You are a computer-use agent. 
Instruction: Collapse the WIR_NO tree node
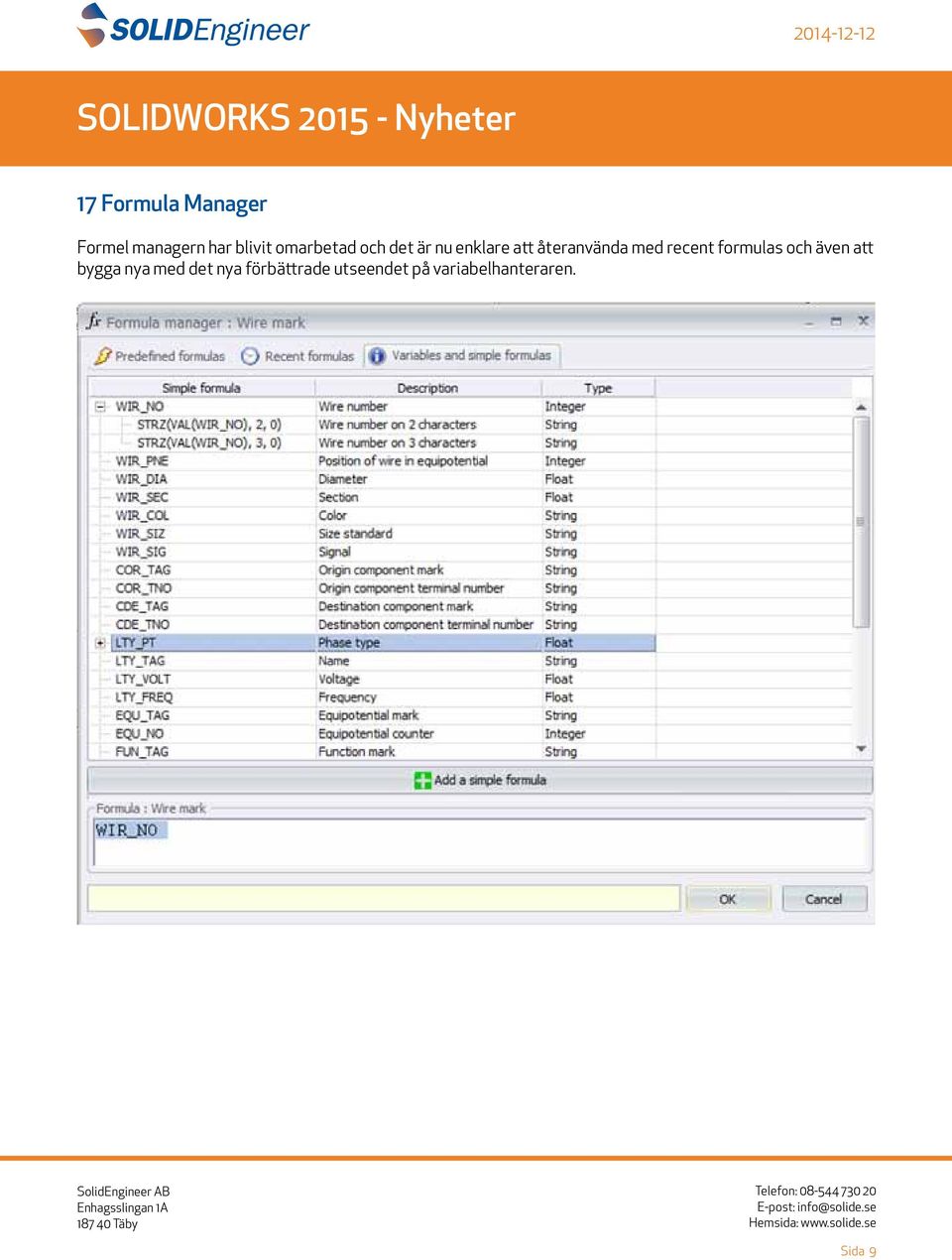click(x=100, y=407)
